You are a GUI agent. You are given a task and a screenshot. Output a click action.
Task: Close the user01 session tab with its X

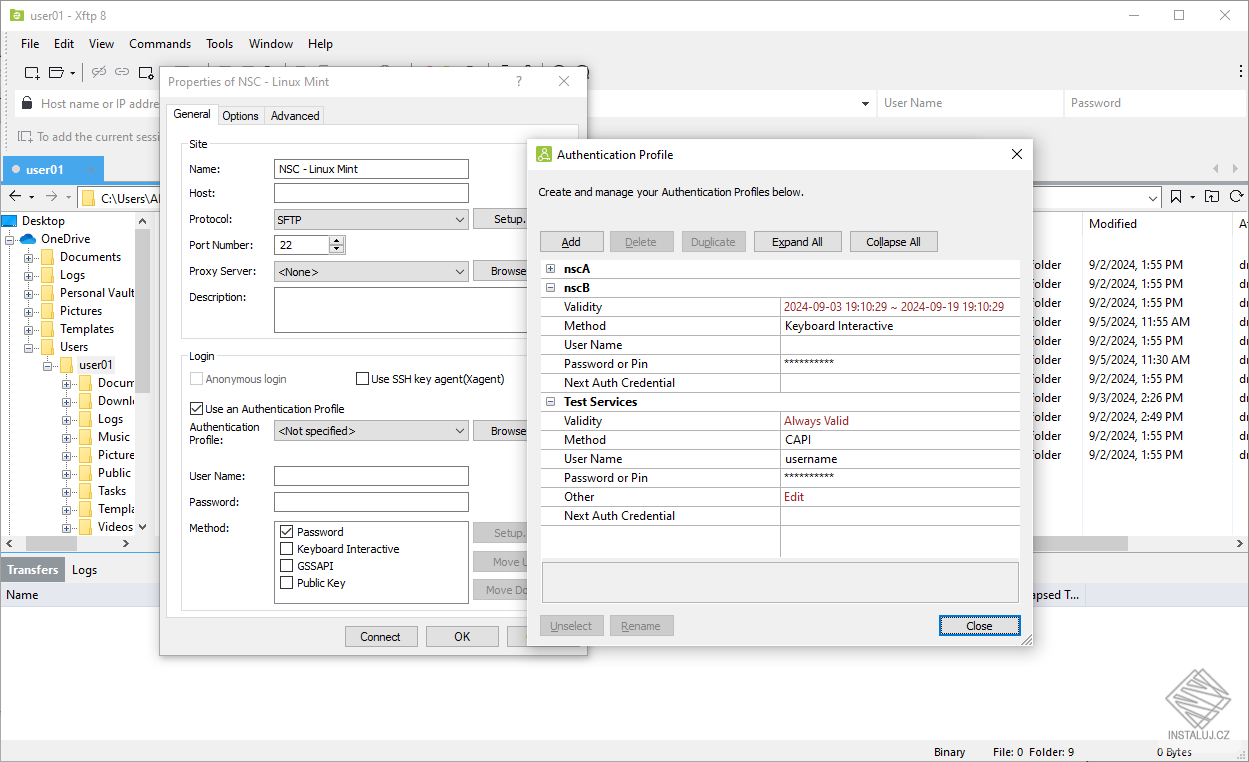[90, 169]
